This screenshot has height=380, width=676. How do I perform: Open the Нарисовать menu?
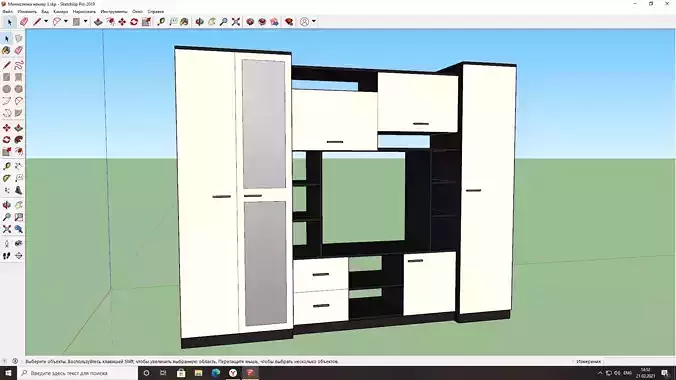point(84,12)
